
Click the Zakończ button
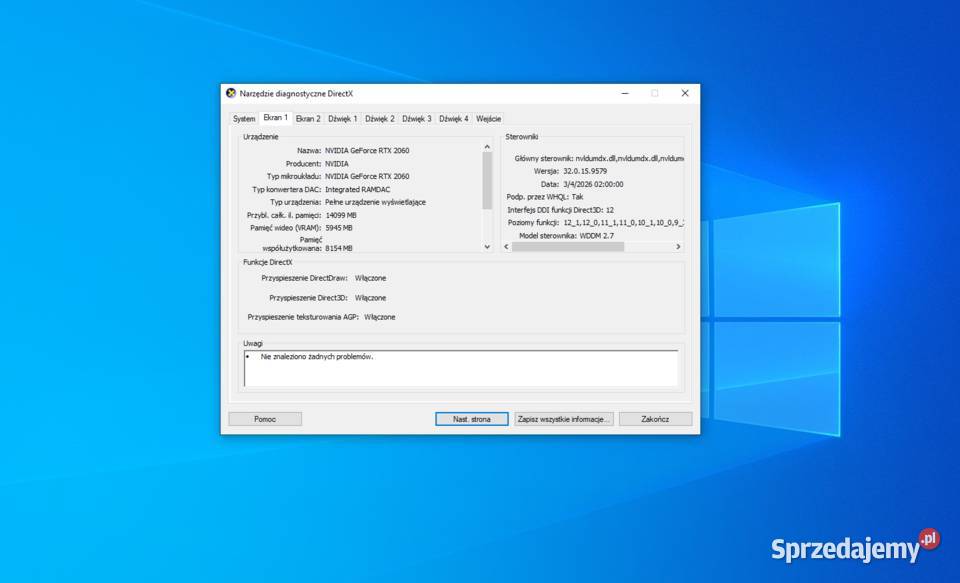[x=655, y=418]
